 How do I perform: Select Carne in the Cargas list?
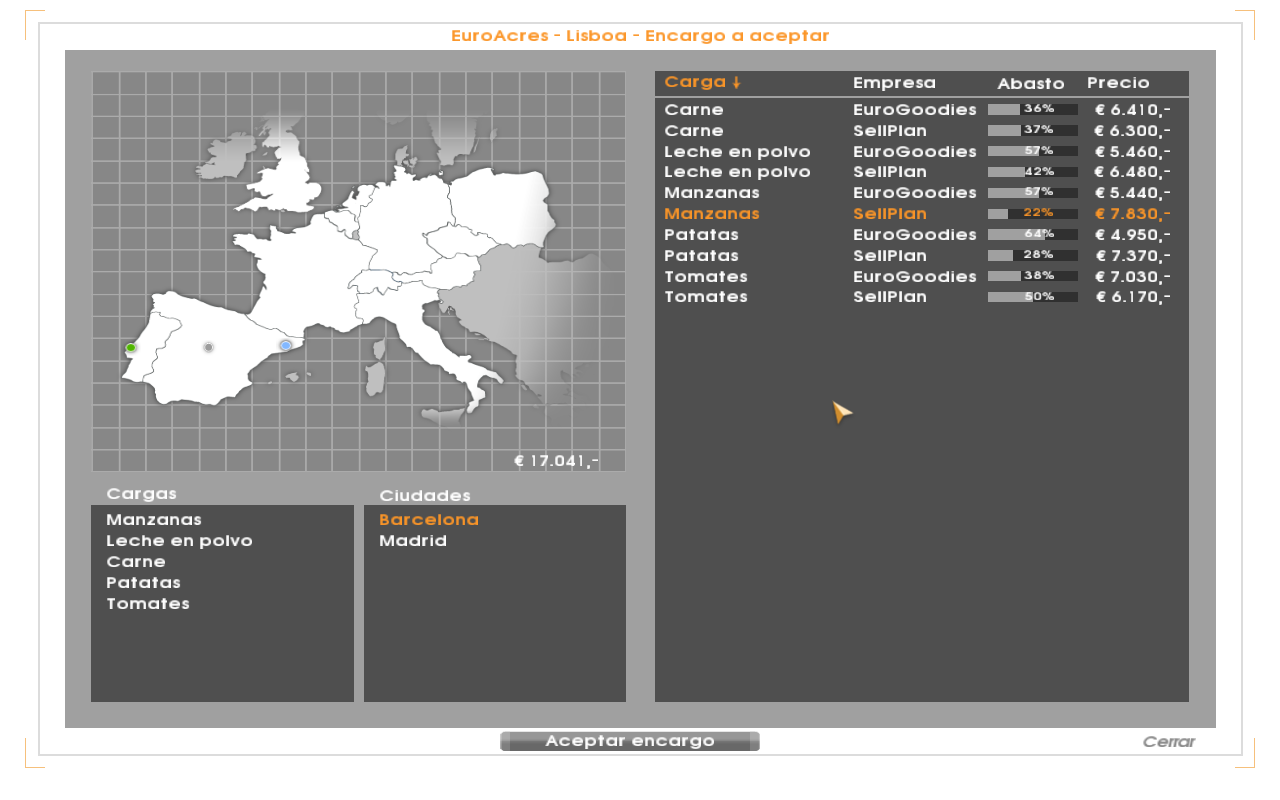click(x=136, y=562)
